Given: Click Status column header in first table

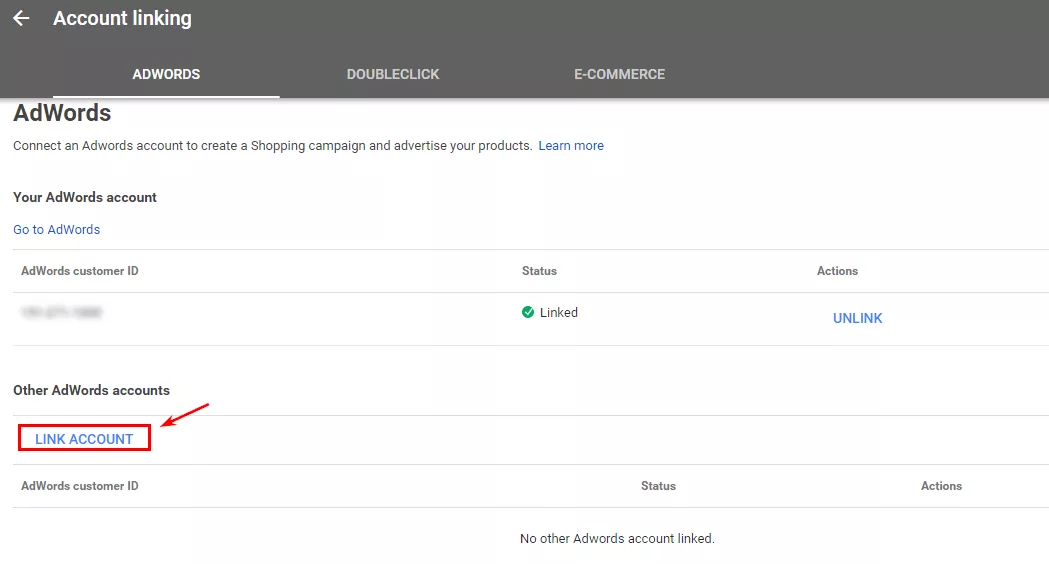Looking at the screenshot, I should (x=539, y=271).
